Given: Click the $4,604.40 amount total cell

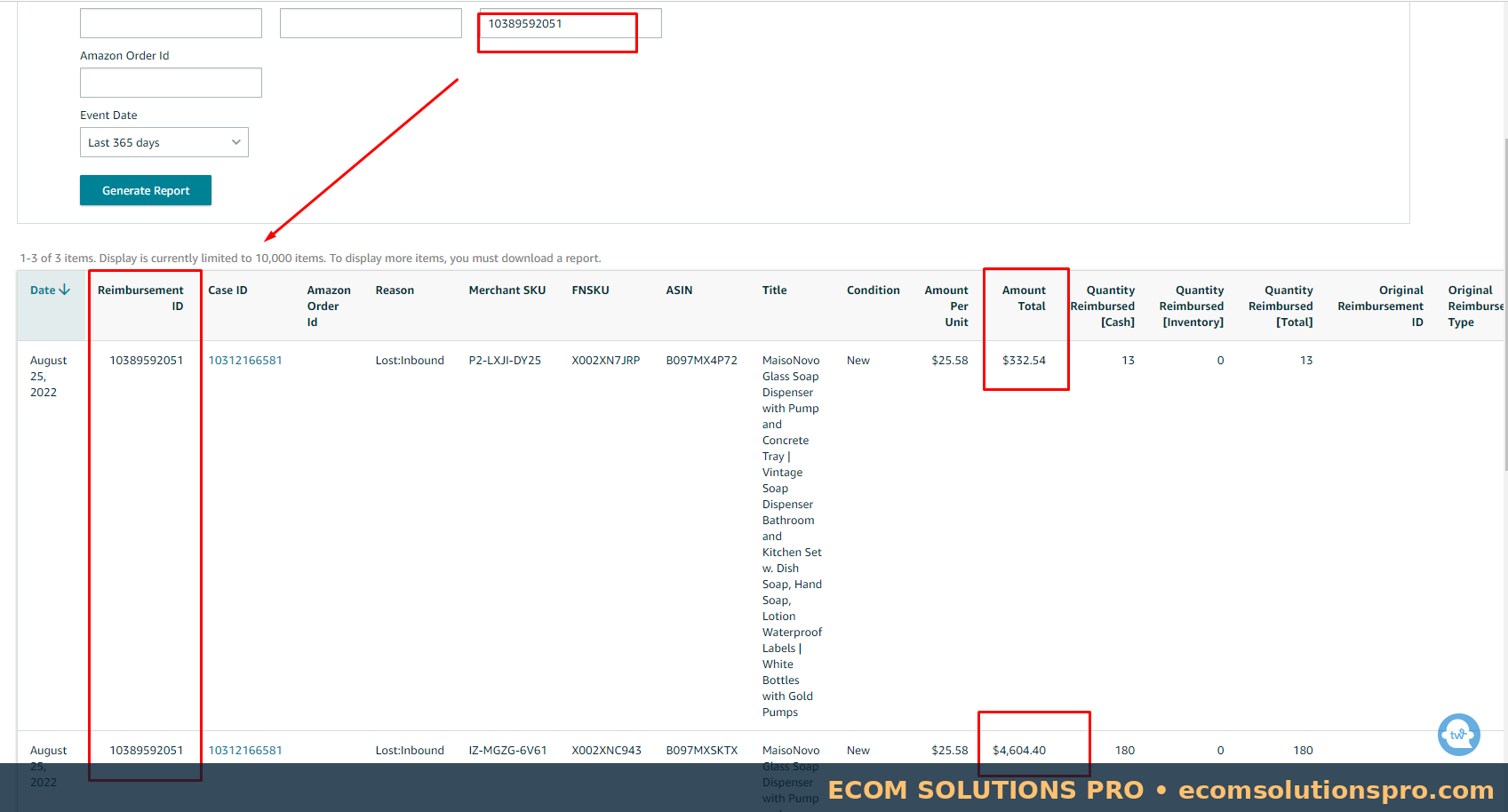Looking at the screenshot, I should tap(1019, 750).
